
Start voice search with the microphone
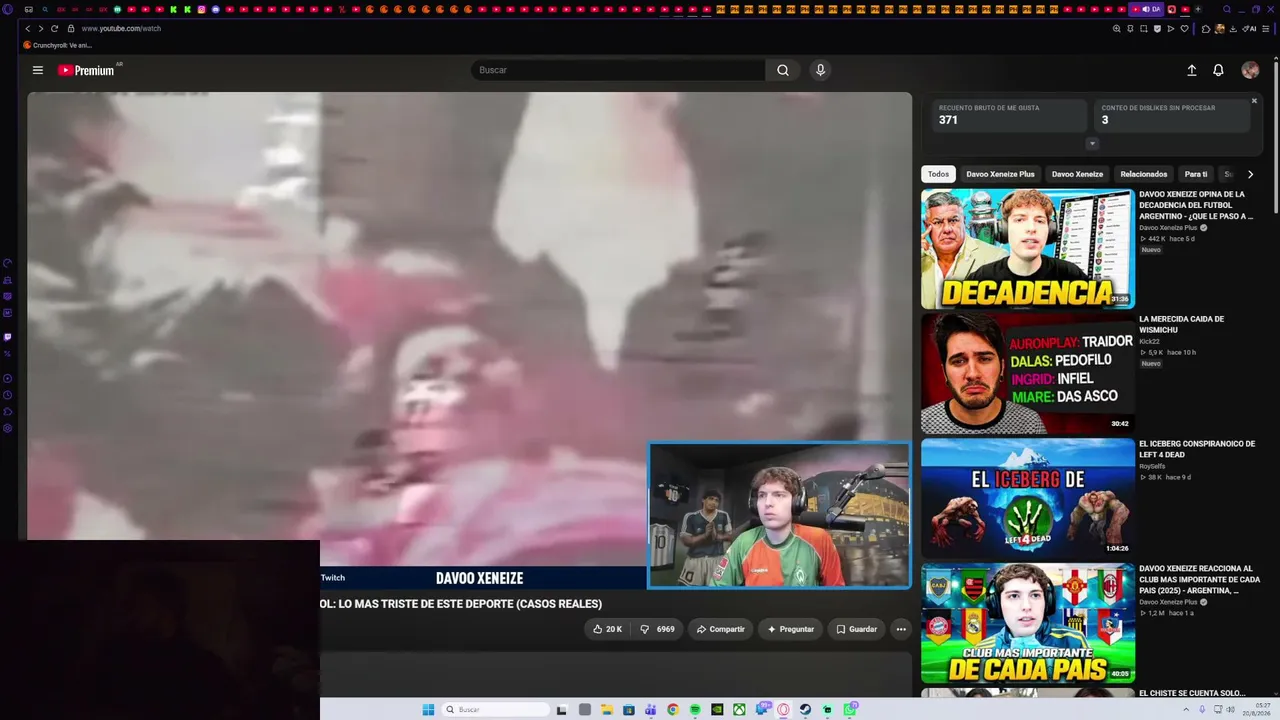[820, 70]
